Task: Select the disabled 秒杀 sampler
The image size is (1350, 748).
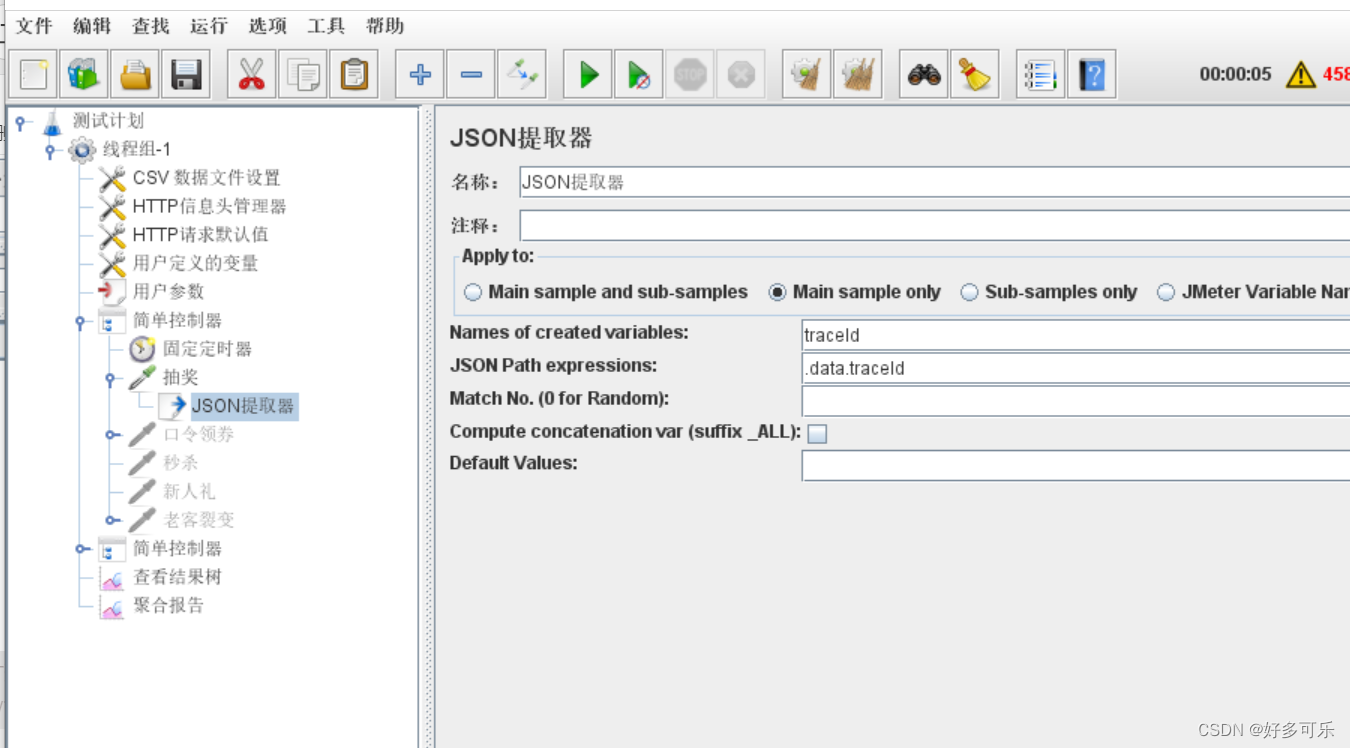Action: click(x=181, y=463)
